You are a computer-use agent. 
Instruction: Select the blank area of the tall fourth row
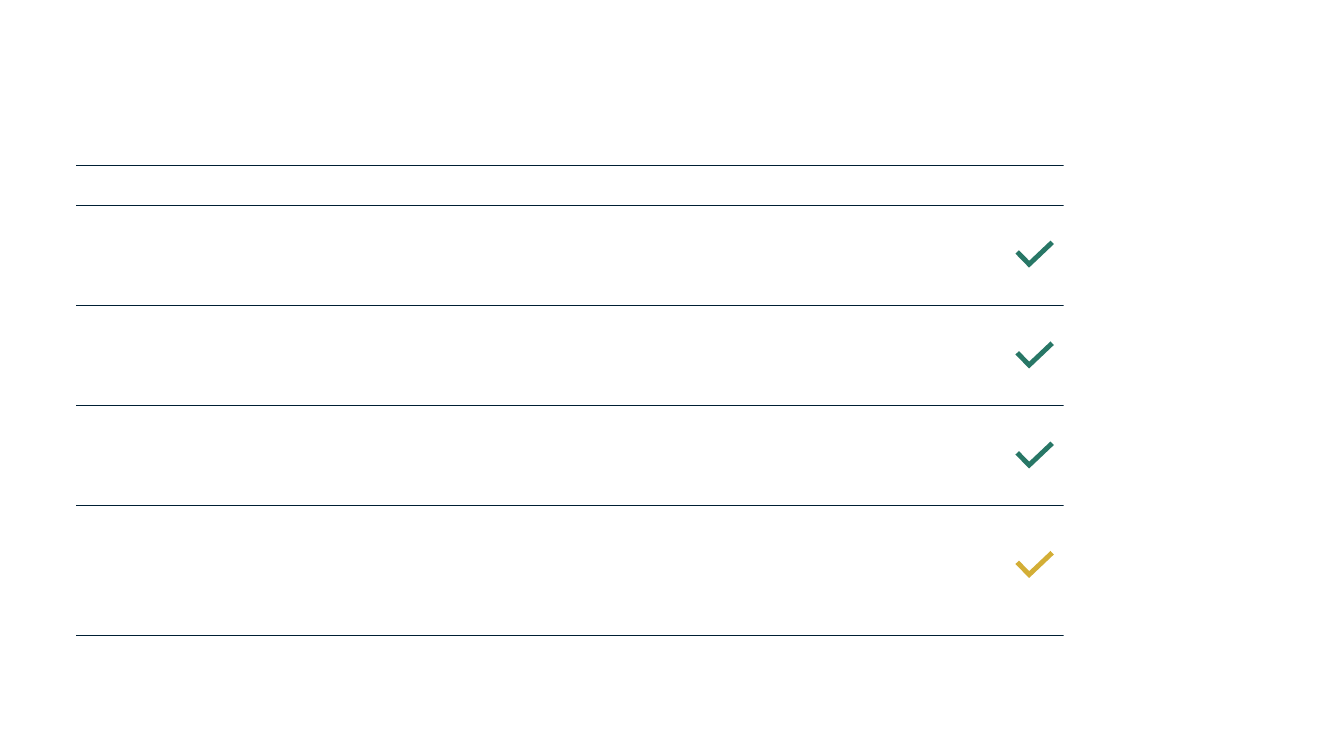pyautogui.click(x=540, y=570)
